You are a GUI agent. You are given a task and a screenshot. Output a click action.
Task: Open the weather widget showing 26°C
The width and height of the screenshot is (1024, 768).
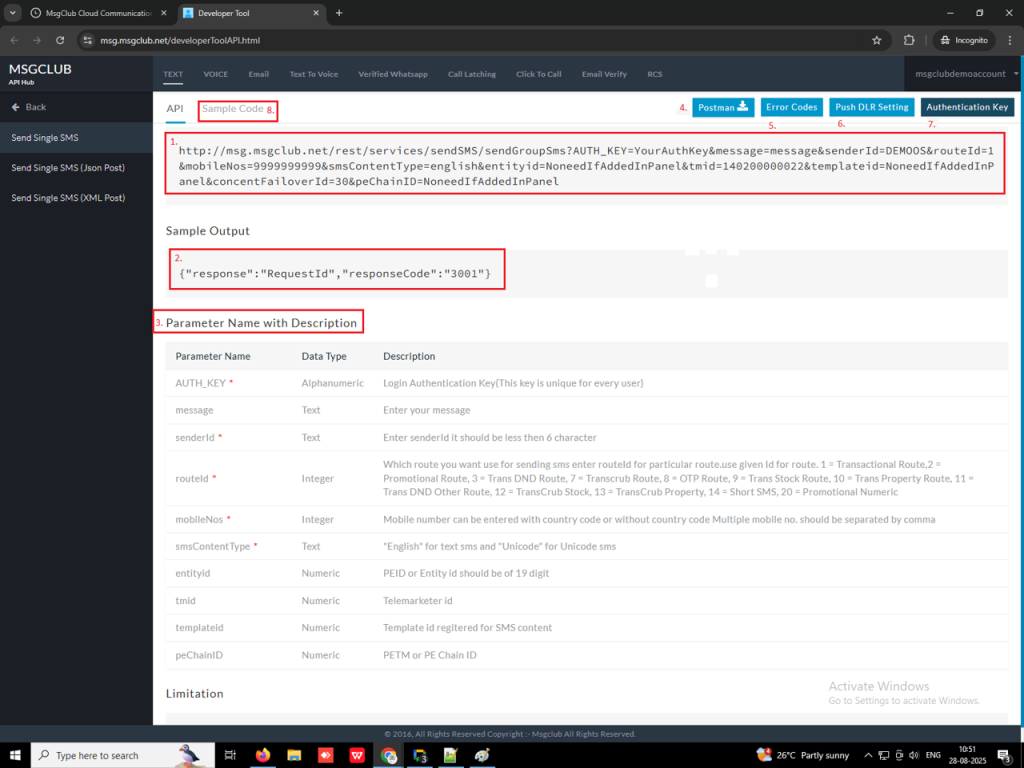[x=803, y=756]
